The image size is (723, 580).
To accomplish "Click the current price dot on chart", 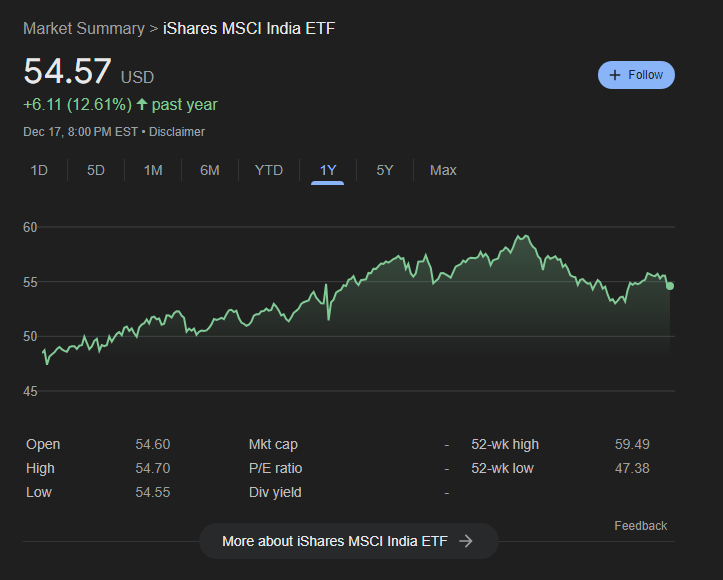I will 670,286.
